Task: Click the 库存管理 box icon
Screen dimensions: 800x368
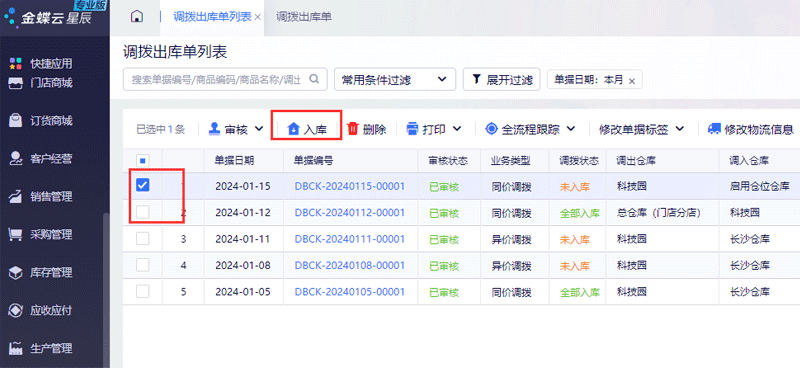Action: click(x=16, y=272)
